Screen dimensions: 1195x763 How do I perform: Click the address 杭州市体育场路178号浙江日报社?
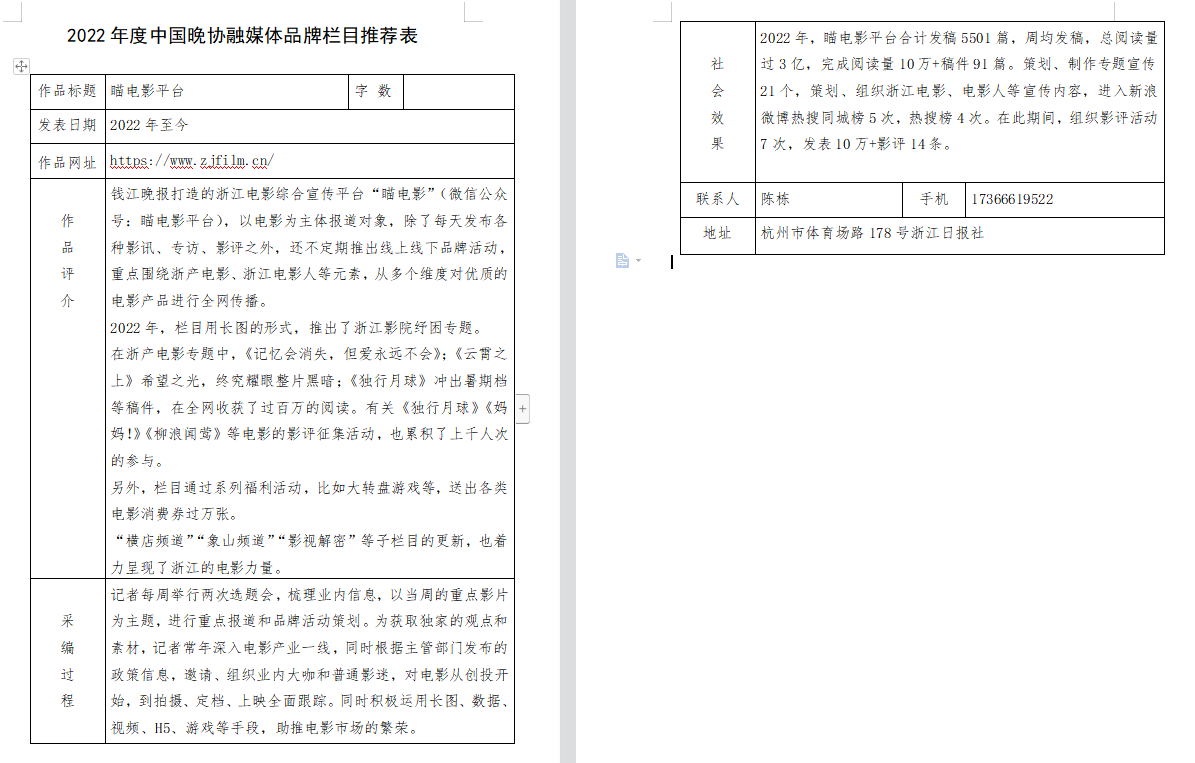(873, 233)
